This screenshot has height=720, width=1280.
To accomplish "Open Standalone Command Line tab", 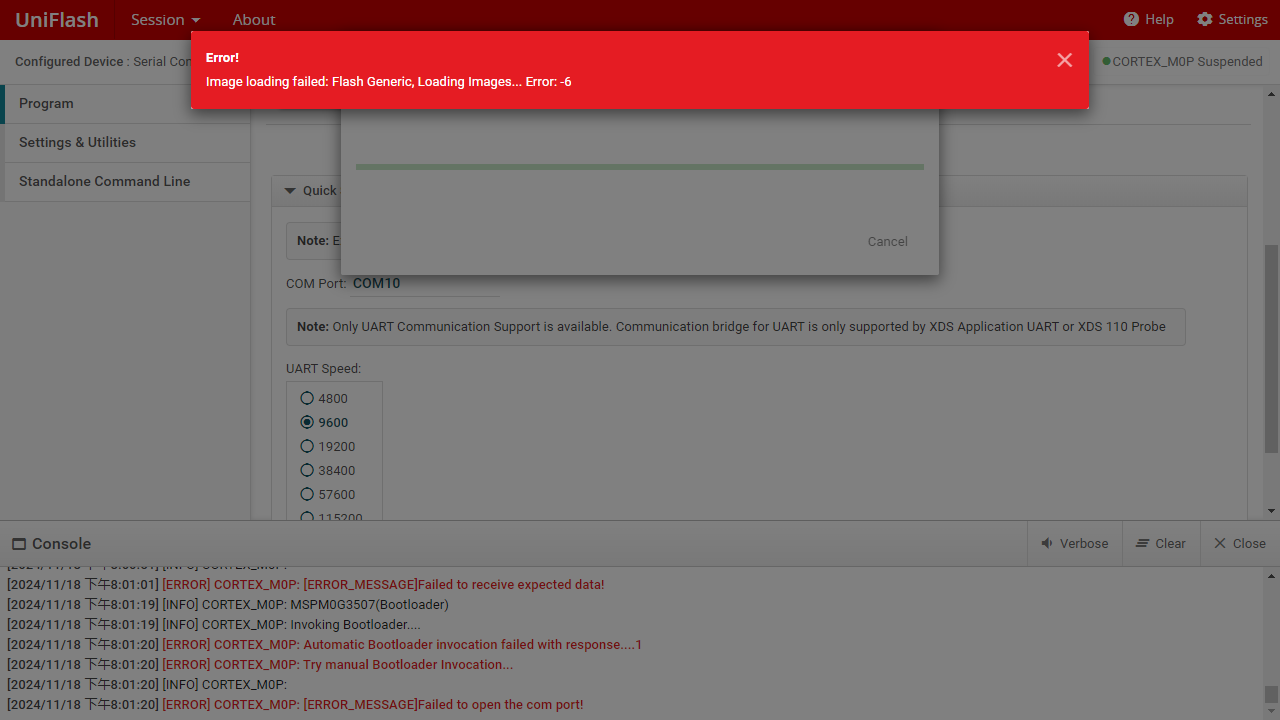I will pyautogui.click(x=104, y=181).
